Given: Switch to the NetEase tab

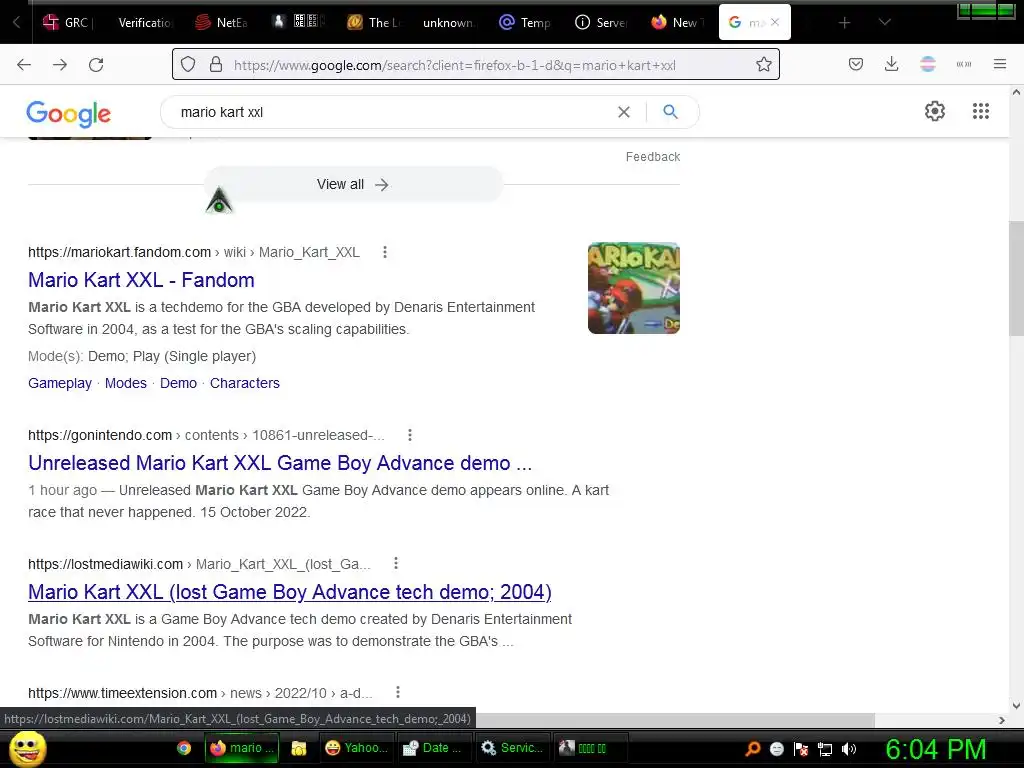Looking at the screenshot, I should (x=222, y=22).
